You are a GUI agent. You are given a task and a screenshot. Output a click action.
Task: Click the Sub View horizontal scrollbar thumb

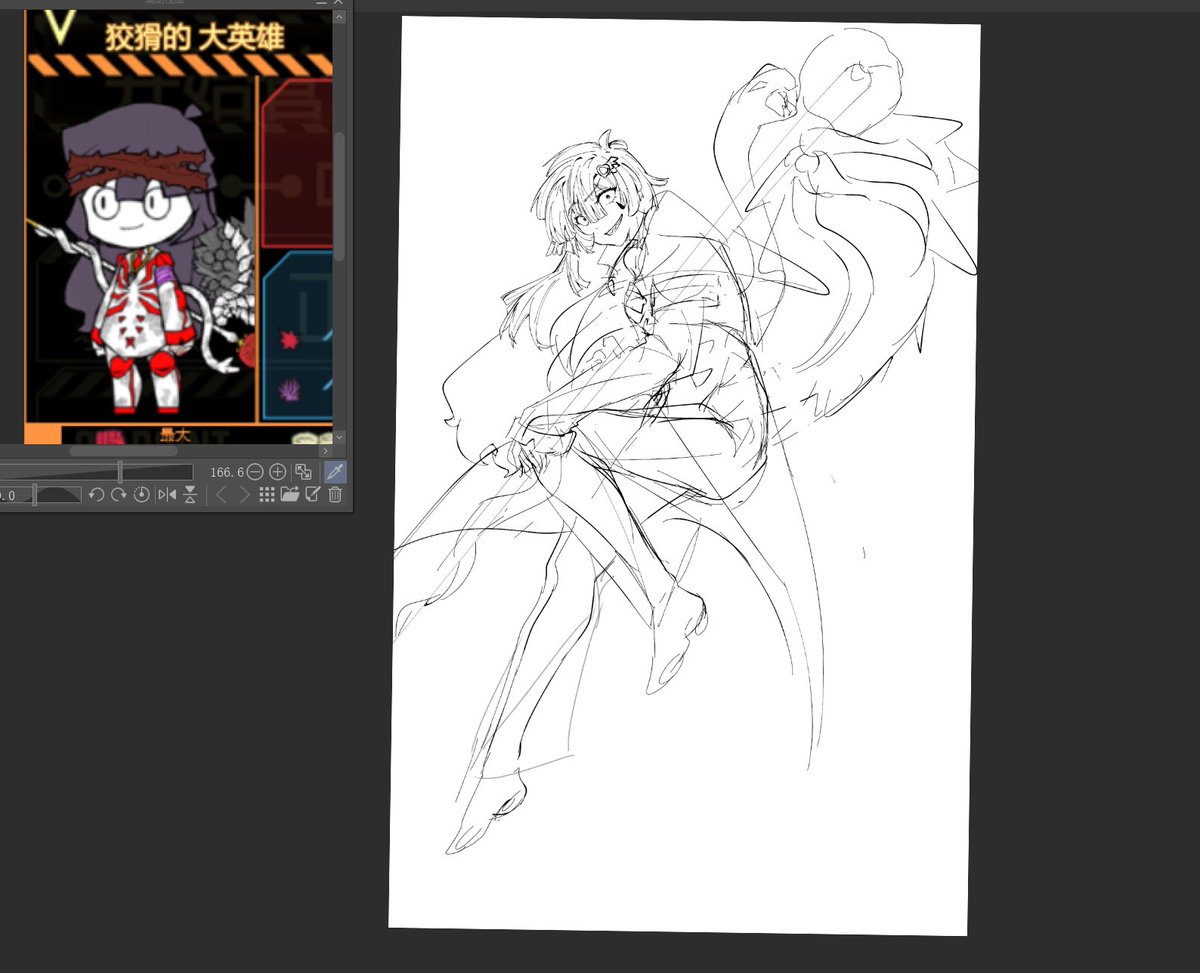click(123, 451)
